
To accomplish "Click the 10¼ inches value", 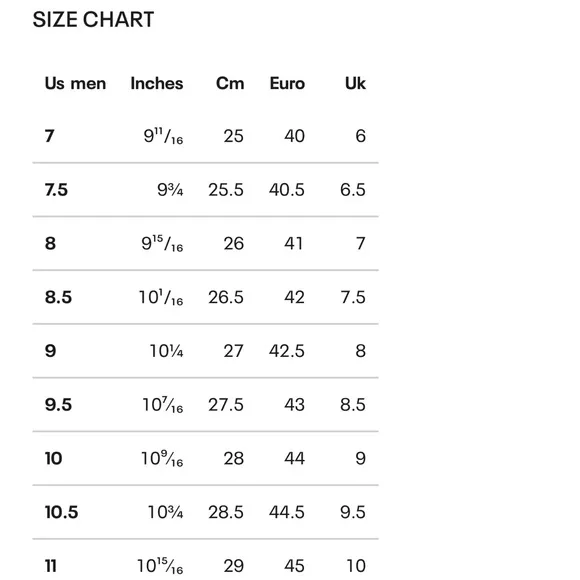I will pos(166,351).
